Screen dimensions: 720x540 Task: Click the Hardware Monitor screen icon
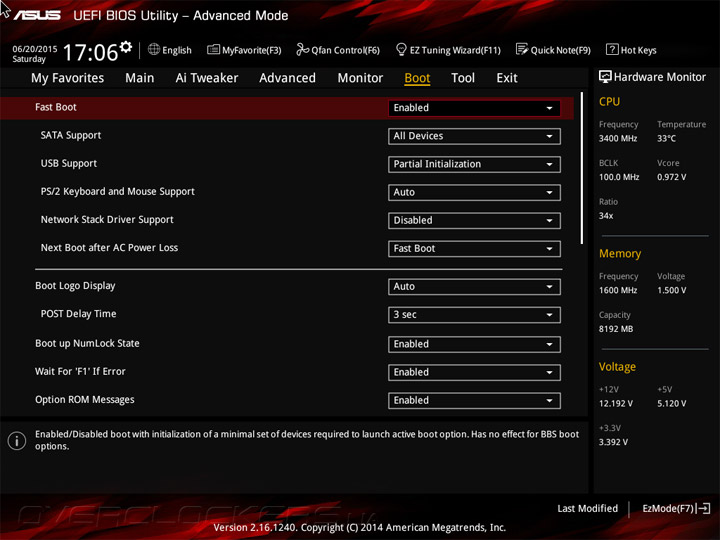tap(605, 77)
